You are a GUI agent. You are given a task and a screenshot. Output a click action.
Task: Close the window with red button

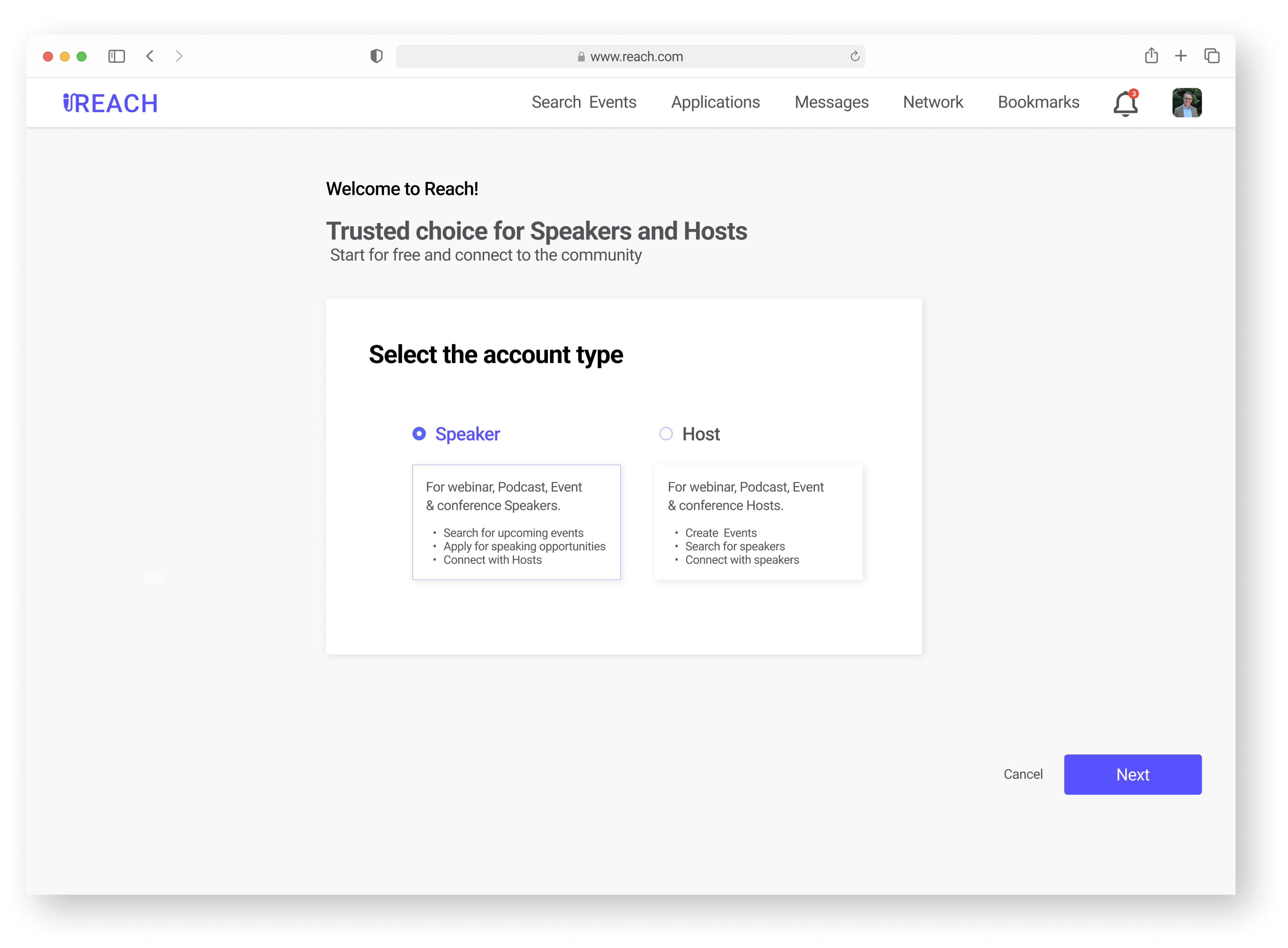point(48,56)
